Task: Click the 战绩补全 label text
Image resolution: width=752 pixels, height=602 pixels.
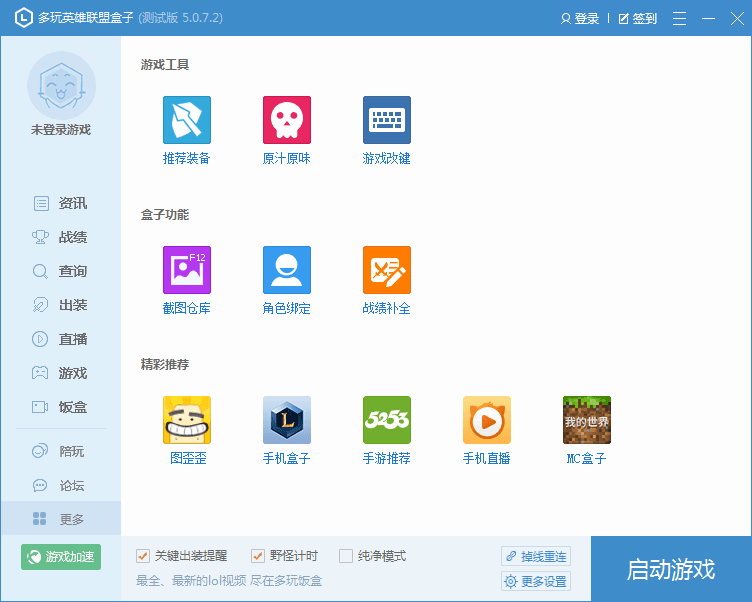Action: point(387,308)
